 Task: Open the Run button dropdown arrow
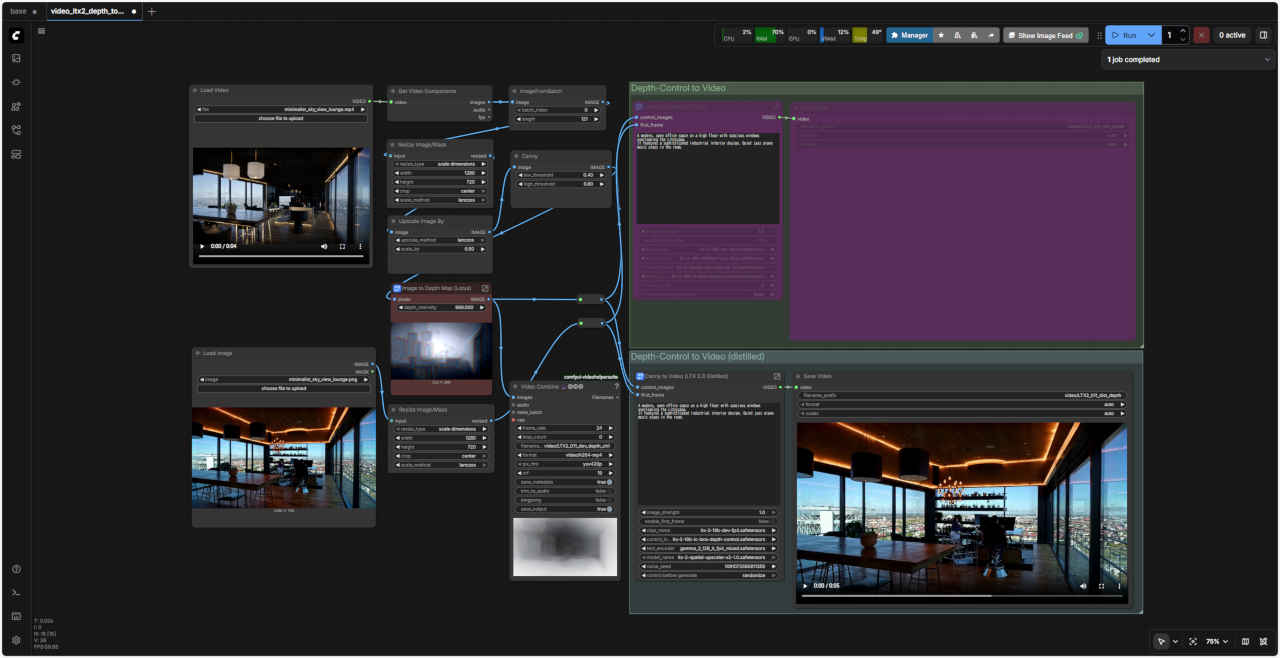[1151, 35]
